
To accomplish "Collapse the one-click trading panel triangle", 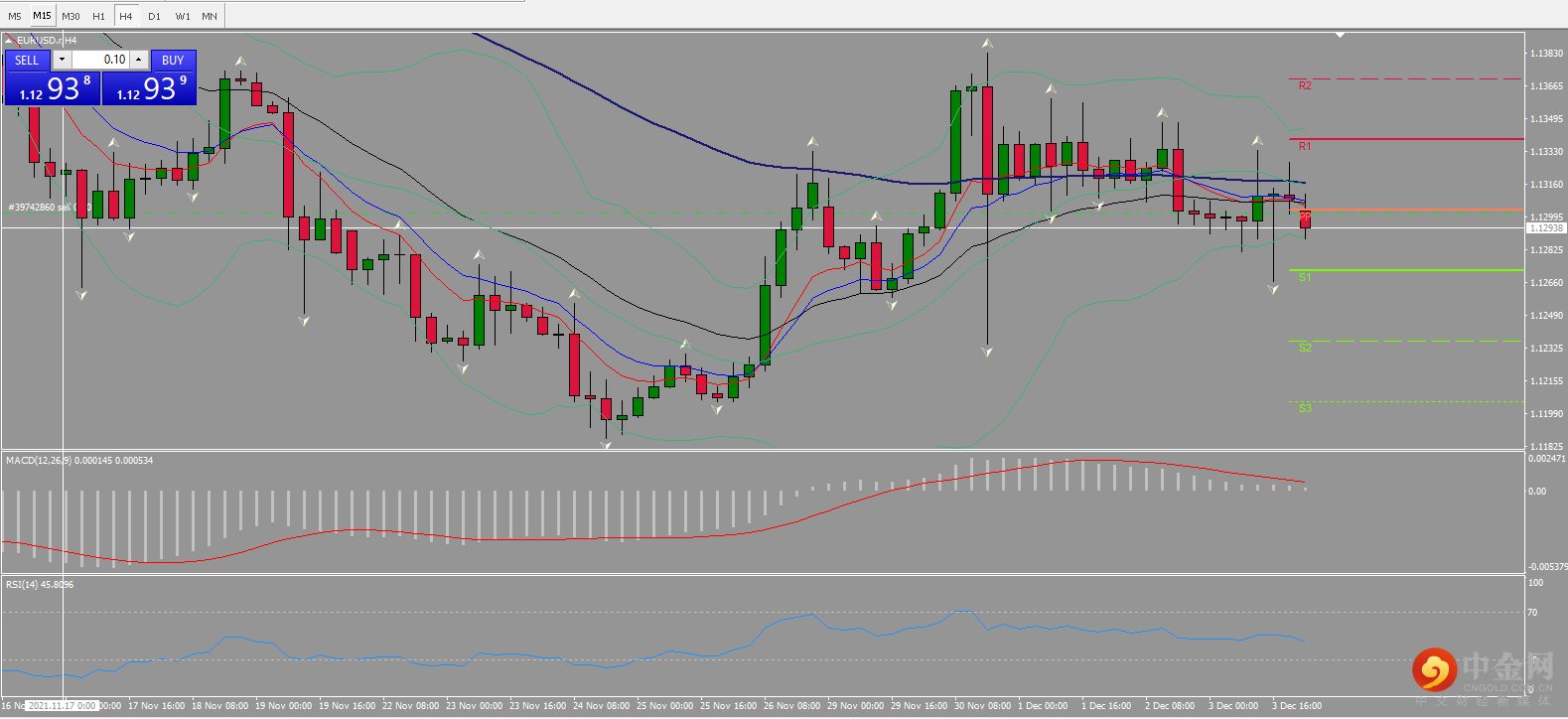I will pos(9,41).
